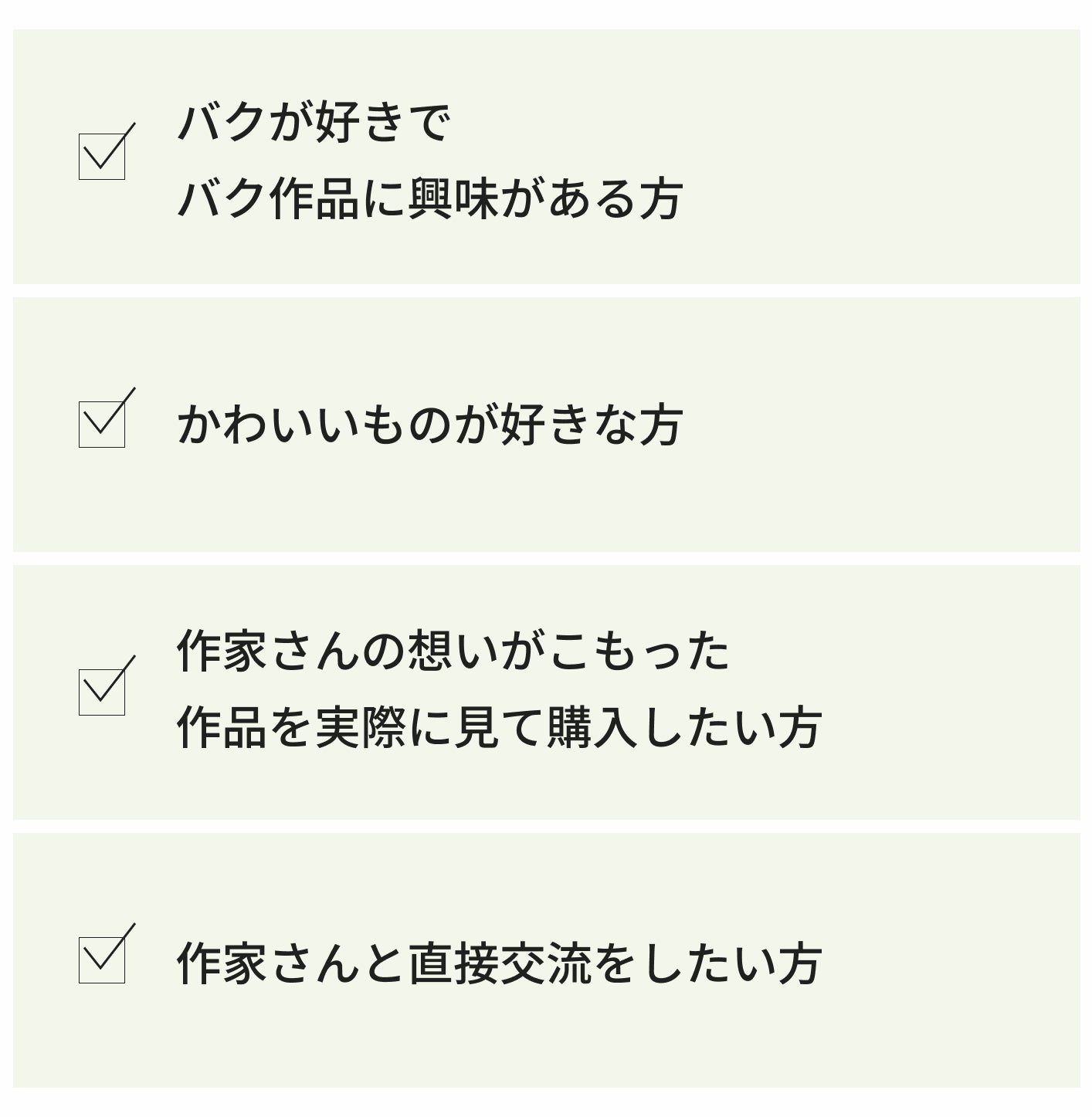Select the かわいいものが好きな方 label
The image size is (1092, 1117).
[x=430, y=425]
